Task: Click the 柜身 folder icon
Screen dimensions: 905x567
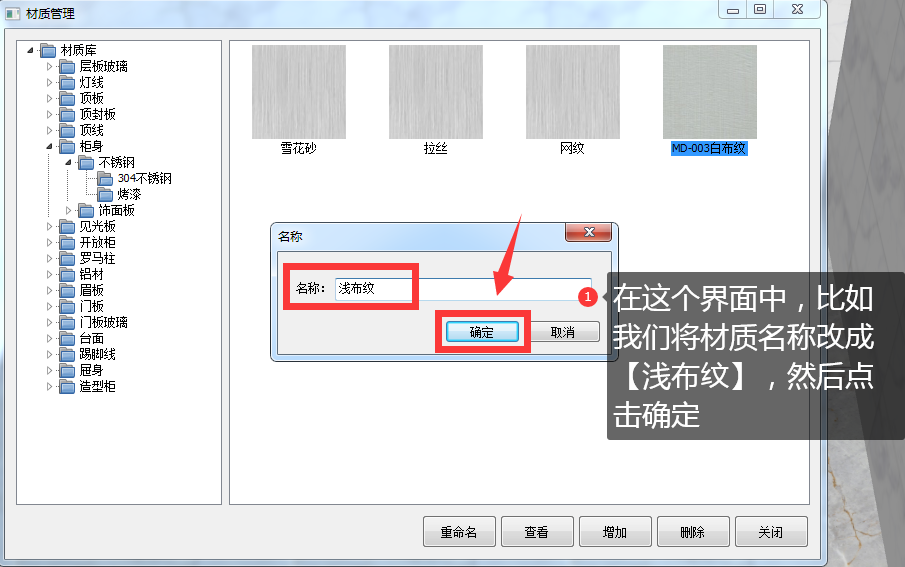Action: coord(67,147)
